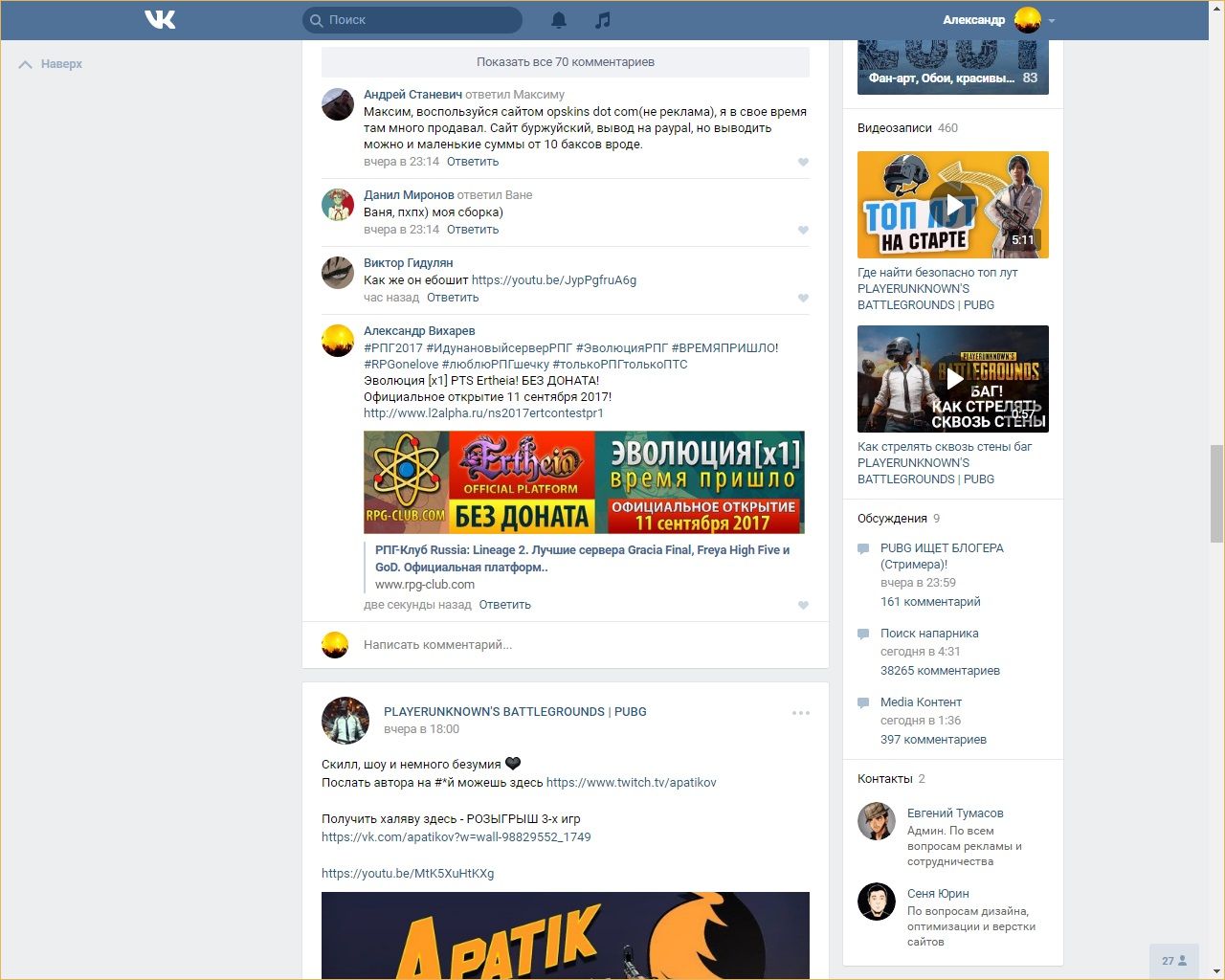Screen dimensions: 1225x980
Task: Open the Apatik video preview image
Action: (566, 935)
